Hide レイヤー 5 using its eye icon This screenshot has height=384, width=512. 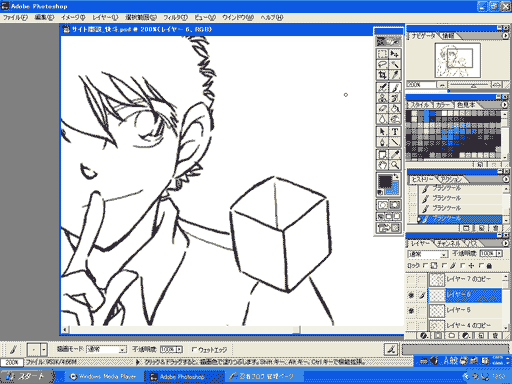[411, 310]
